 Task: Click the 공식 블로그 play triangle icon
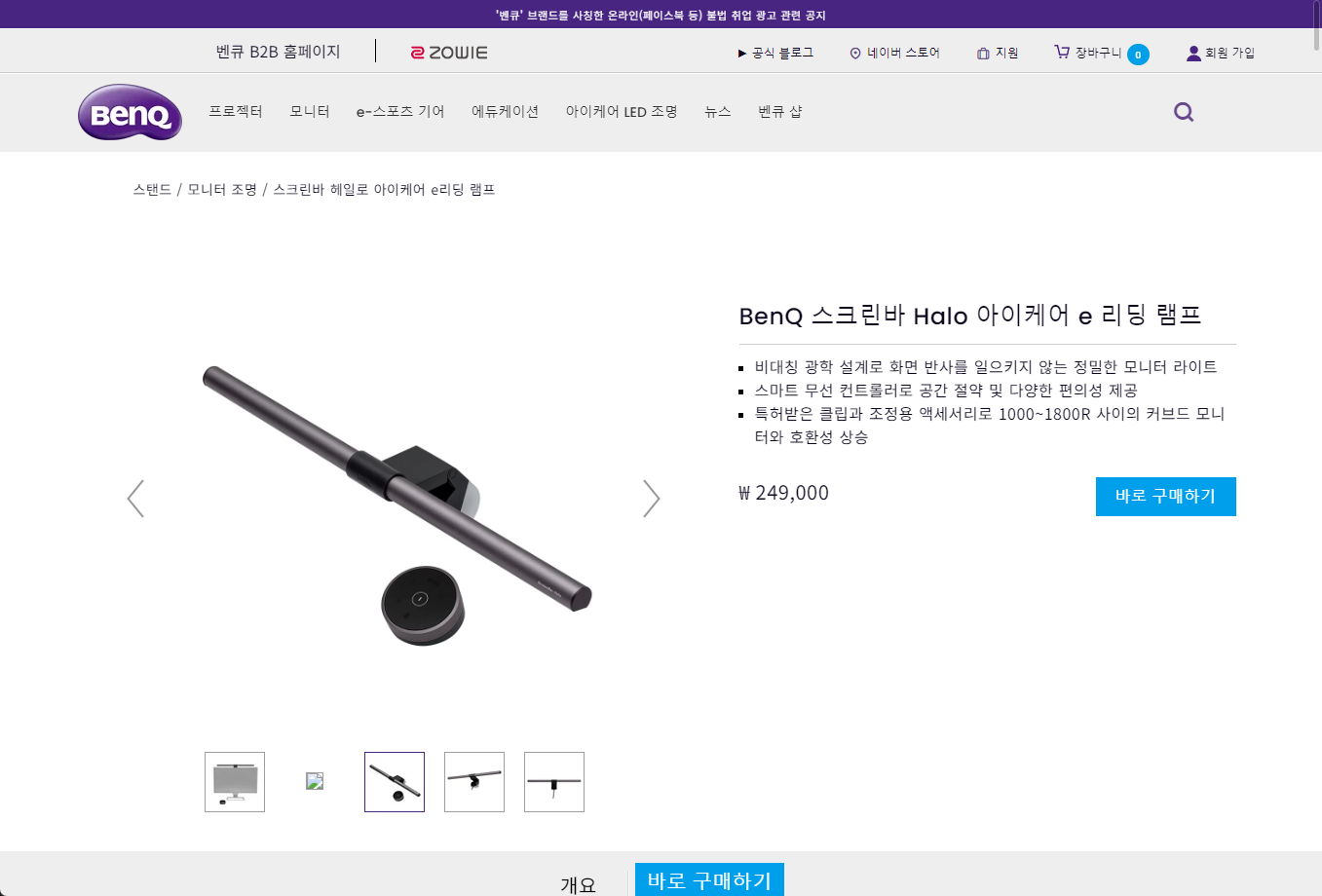click(742, 54)
